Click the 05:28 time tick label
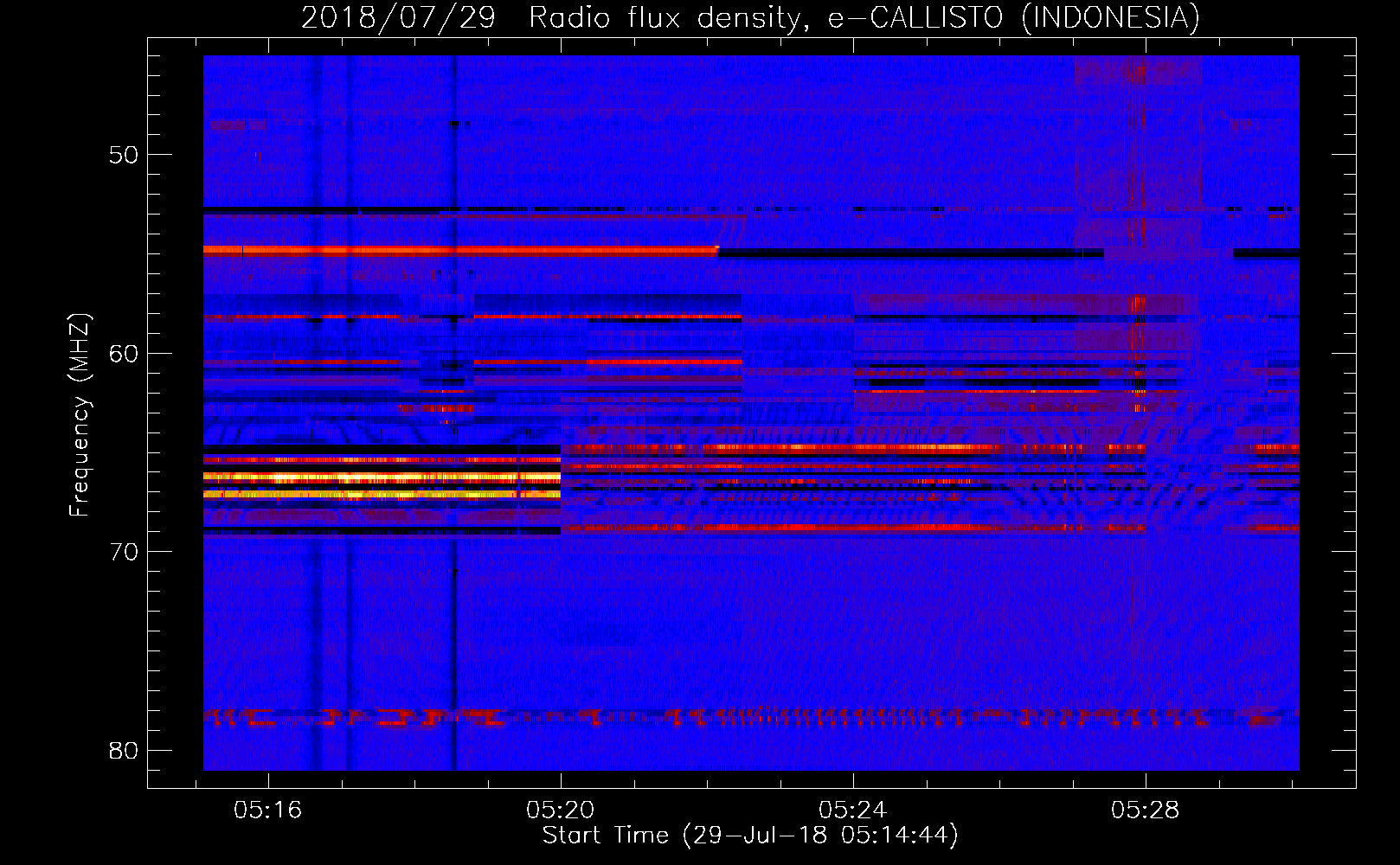 point(1145,811)
